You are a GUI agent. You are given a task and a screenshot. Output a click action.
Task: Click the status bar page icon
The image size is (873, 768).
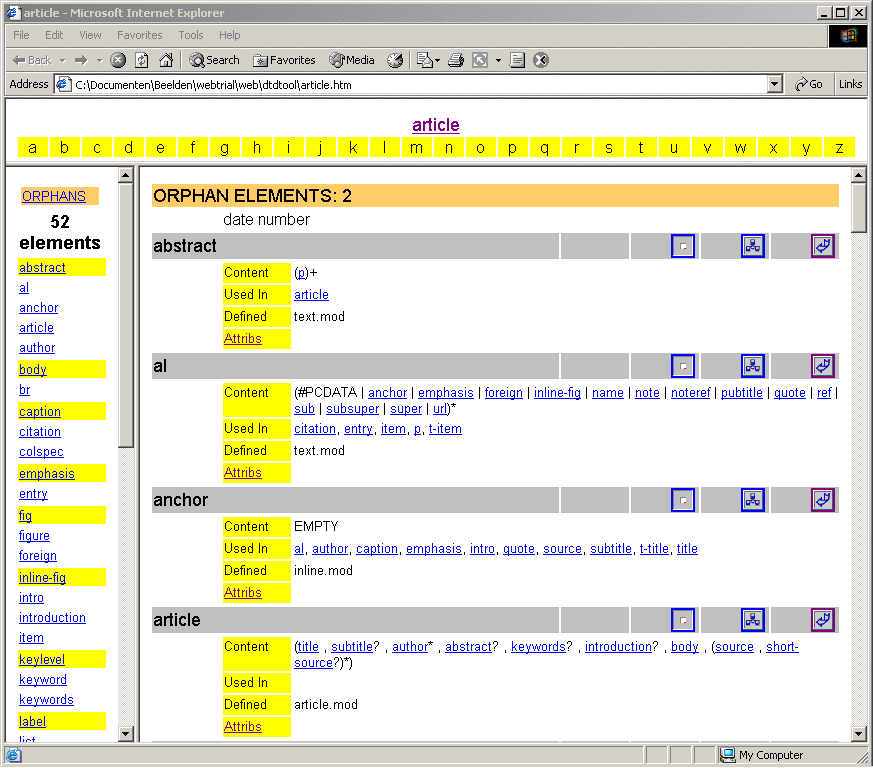click(13, 755)
